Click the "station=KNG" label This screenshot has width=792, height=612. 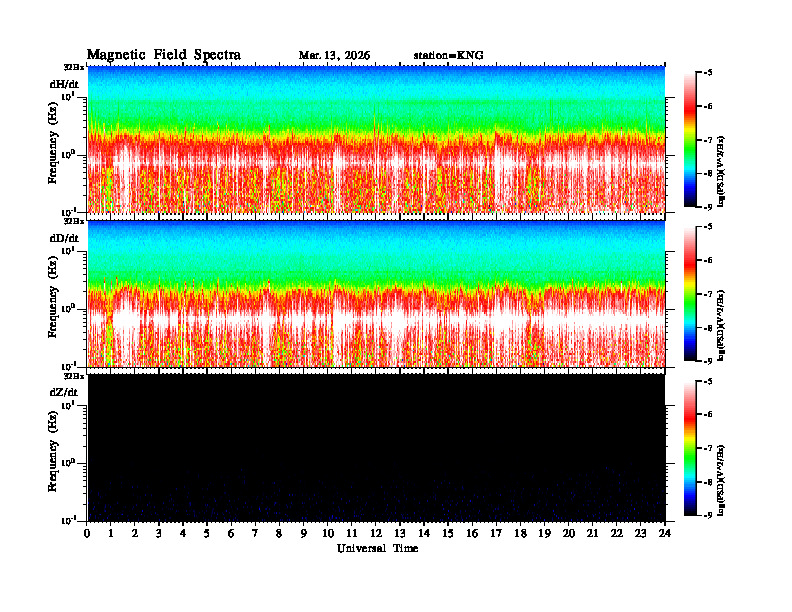point(449,56)
